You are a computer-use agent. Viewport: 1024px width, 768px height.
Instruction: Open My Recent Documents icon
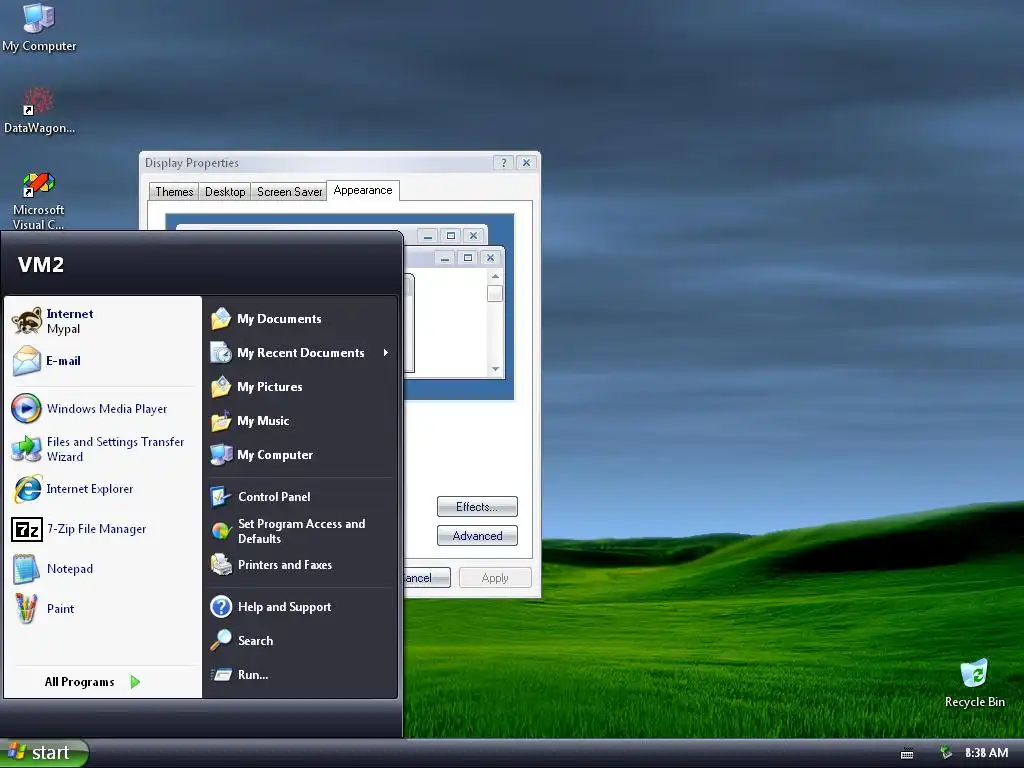[221, 353]
